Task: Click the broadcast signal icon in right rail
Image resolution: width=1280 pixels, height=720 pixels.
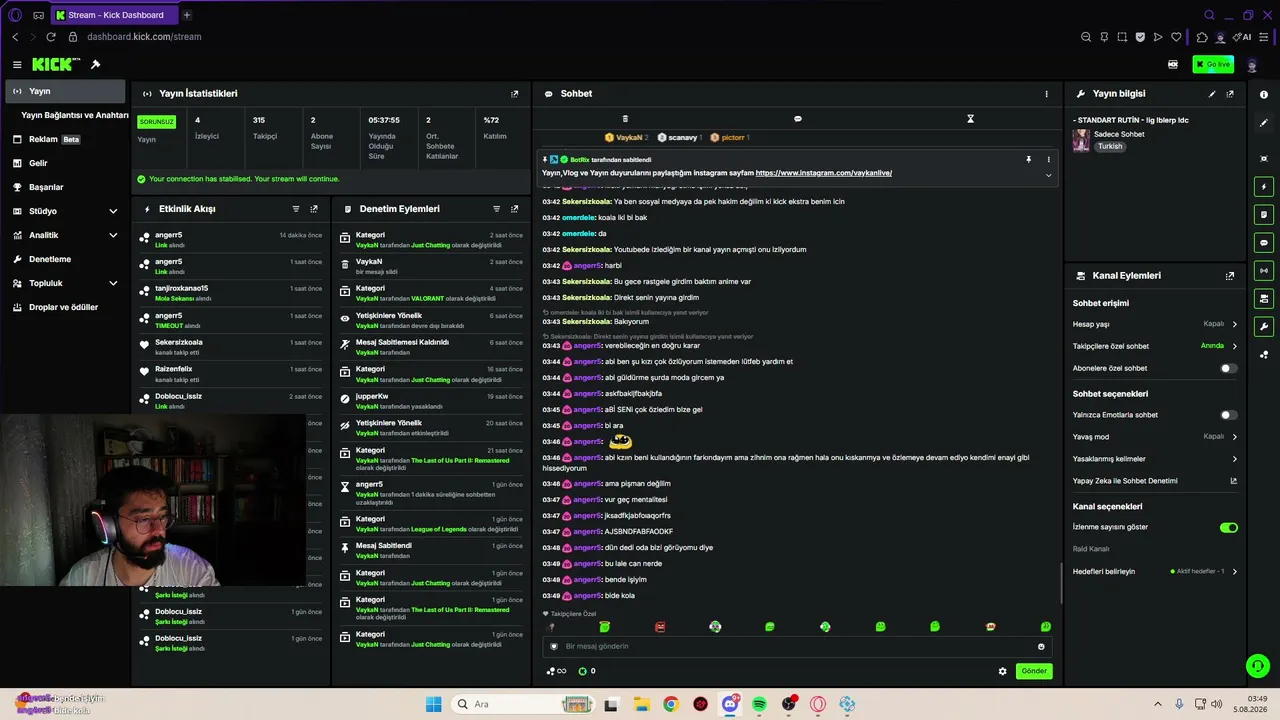Action: [x=1264, y=270]
